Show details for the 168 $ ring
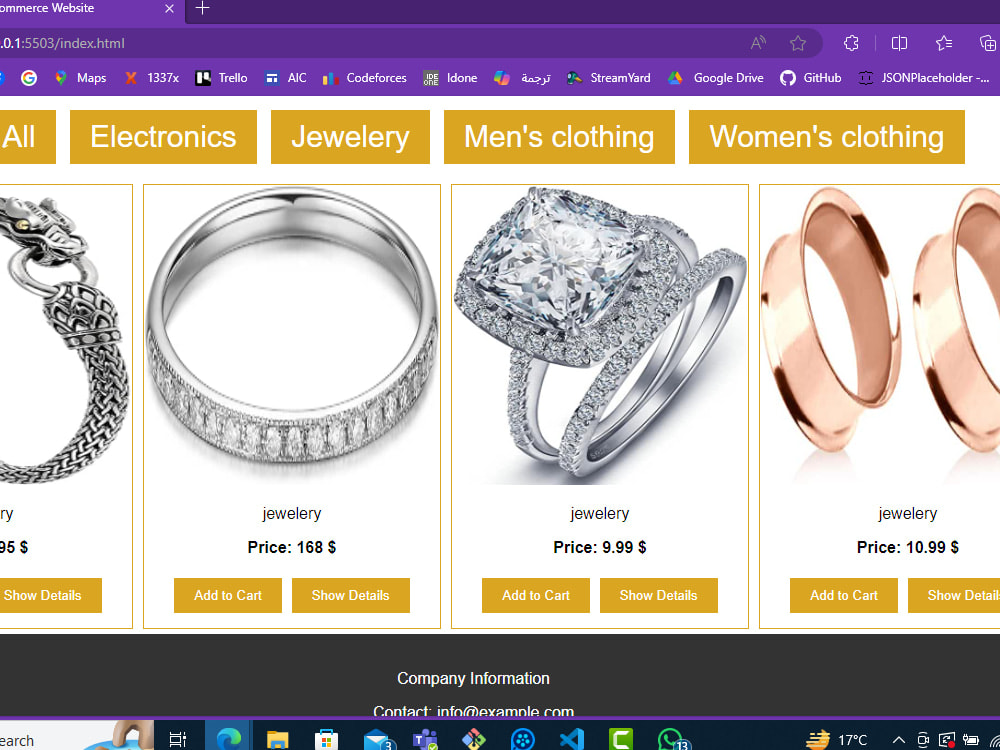 tap(351, 596)
